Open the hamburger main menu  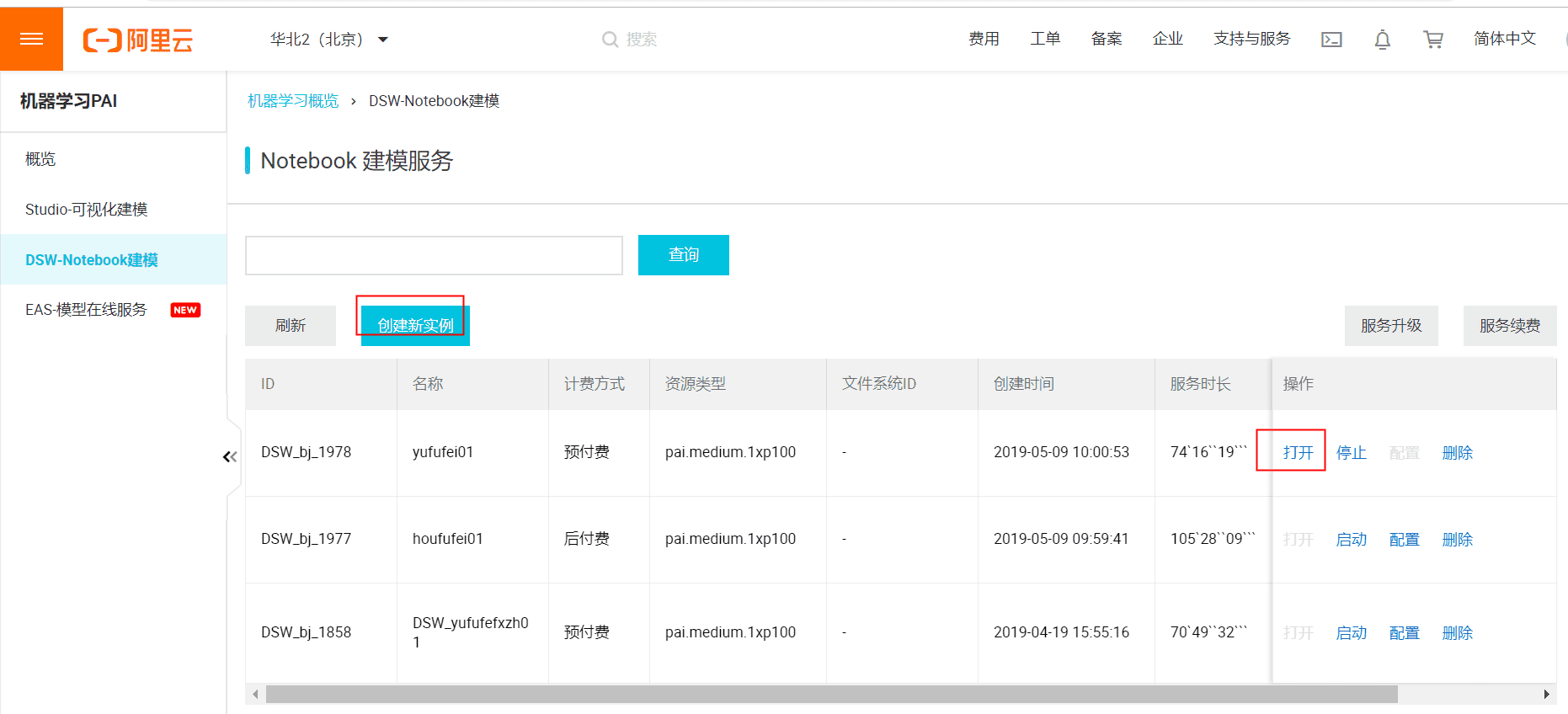pos(31,39)
